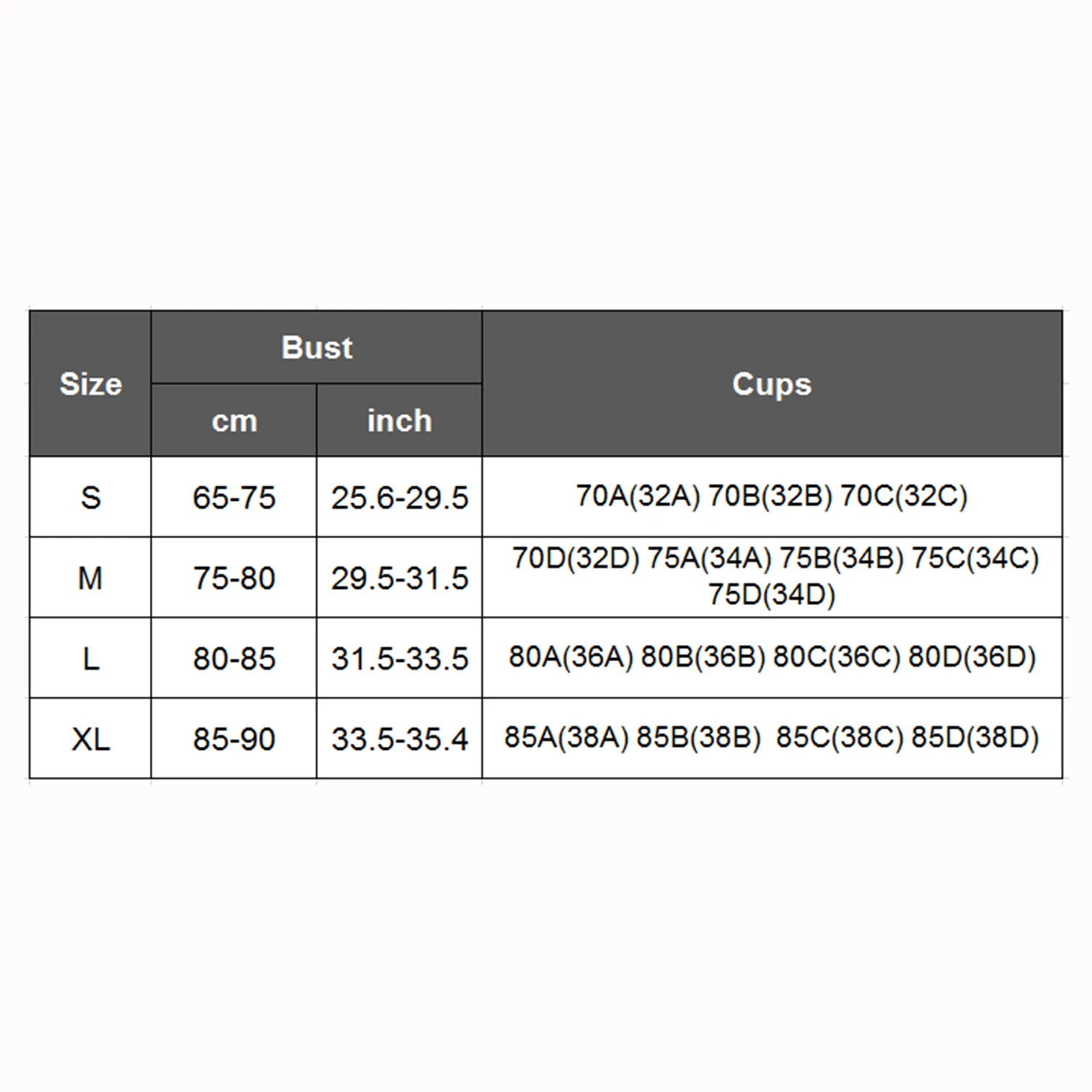Select the Bust header cell
Viewport: 1092px width, 1092px height.
(x=317, y=347)
